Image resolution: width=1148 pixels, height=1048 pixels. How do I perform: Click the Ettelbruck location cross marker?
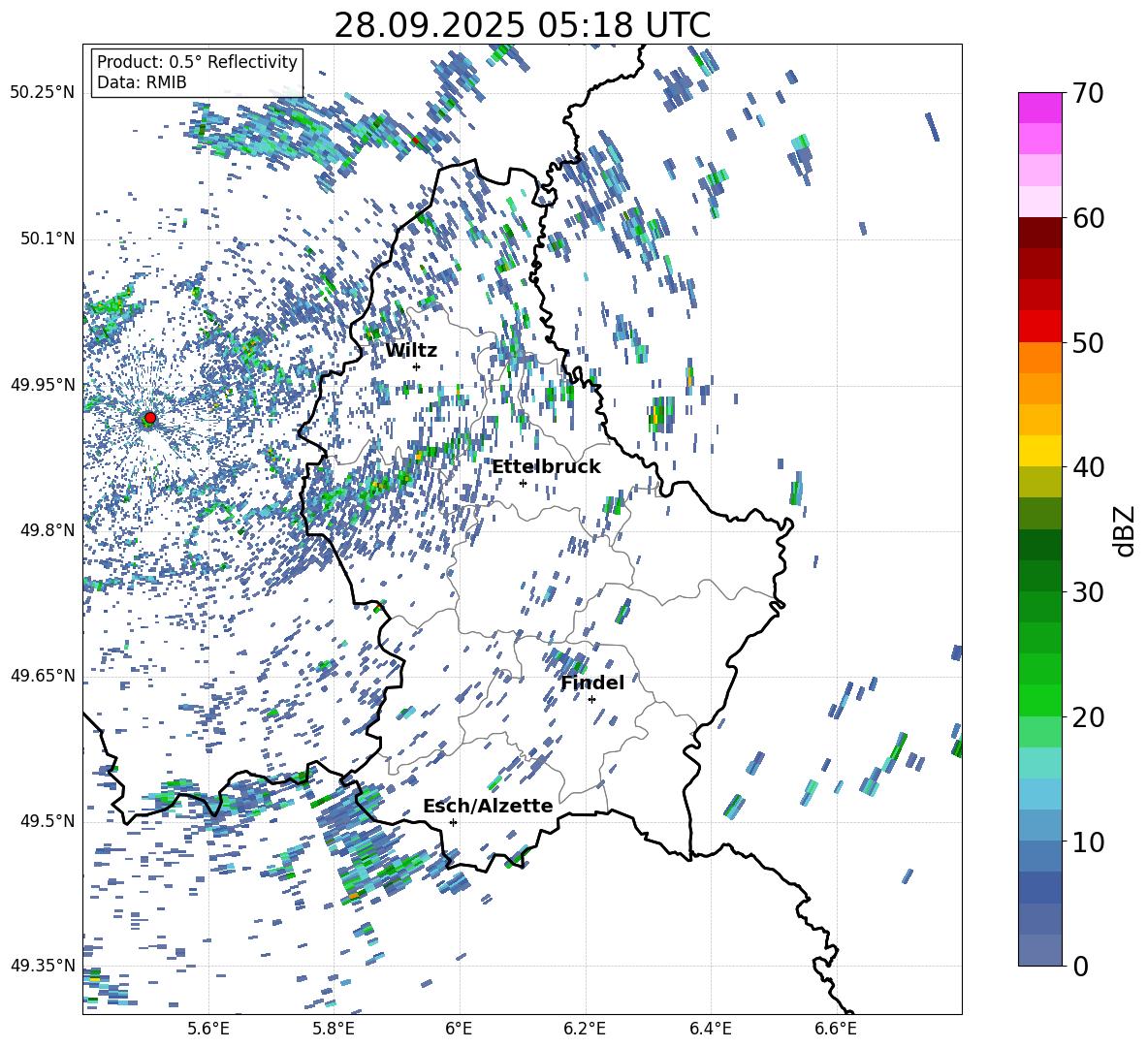pyautogui.click(x=523, y=483)
